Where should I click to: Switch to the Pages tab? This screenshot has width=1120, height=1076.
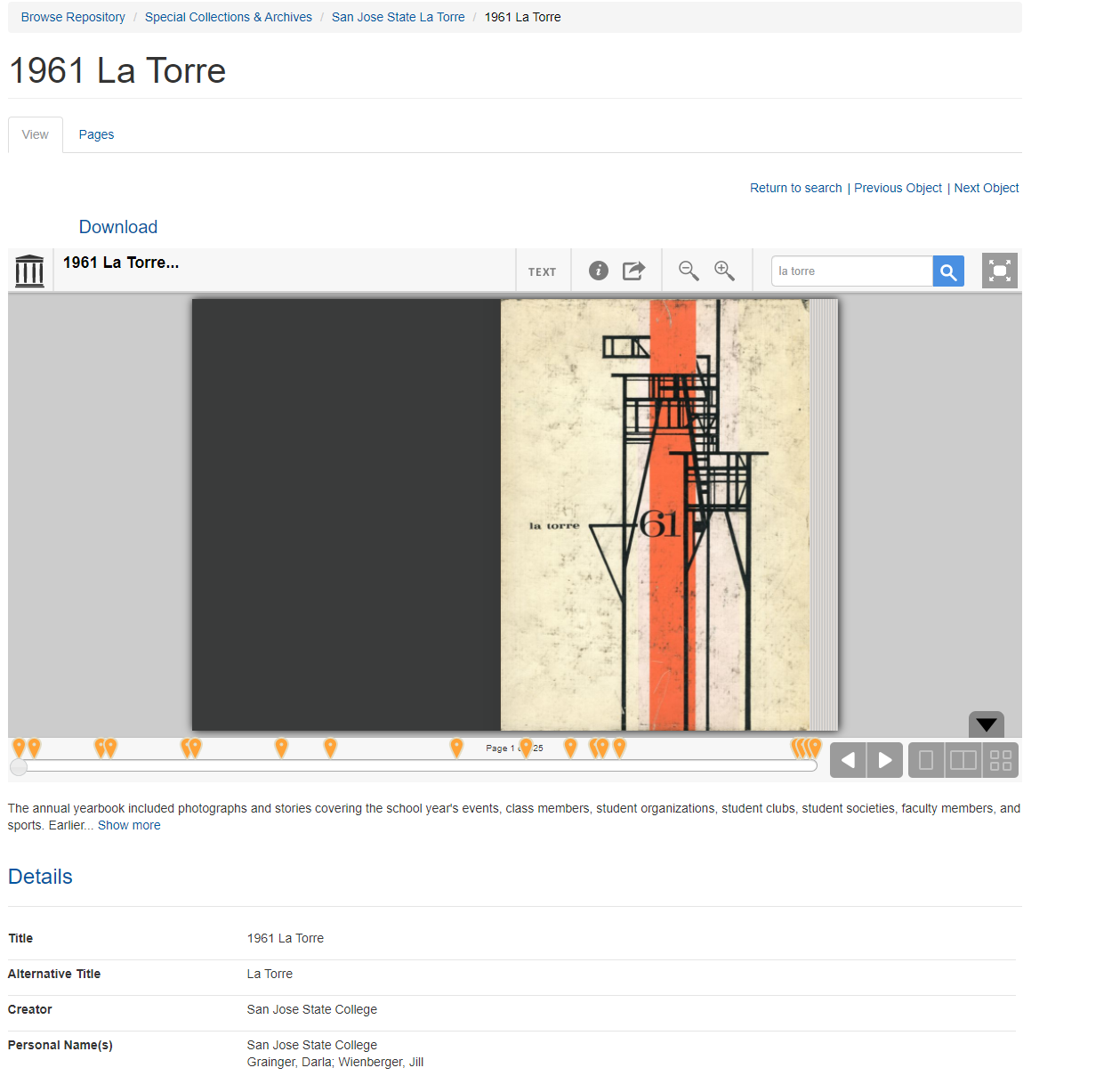point(96,134)
